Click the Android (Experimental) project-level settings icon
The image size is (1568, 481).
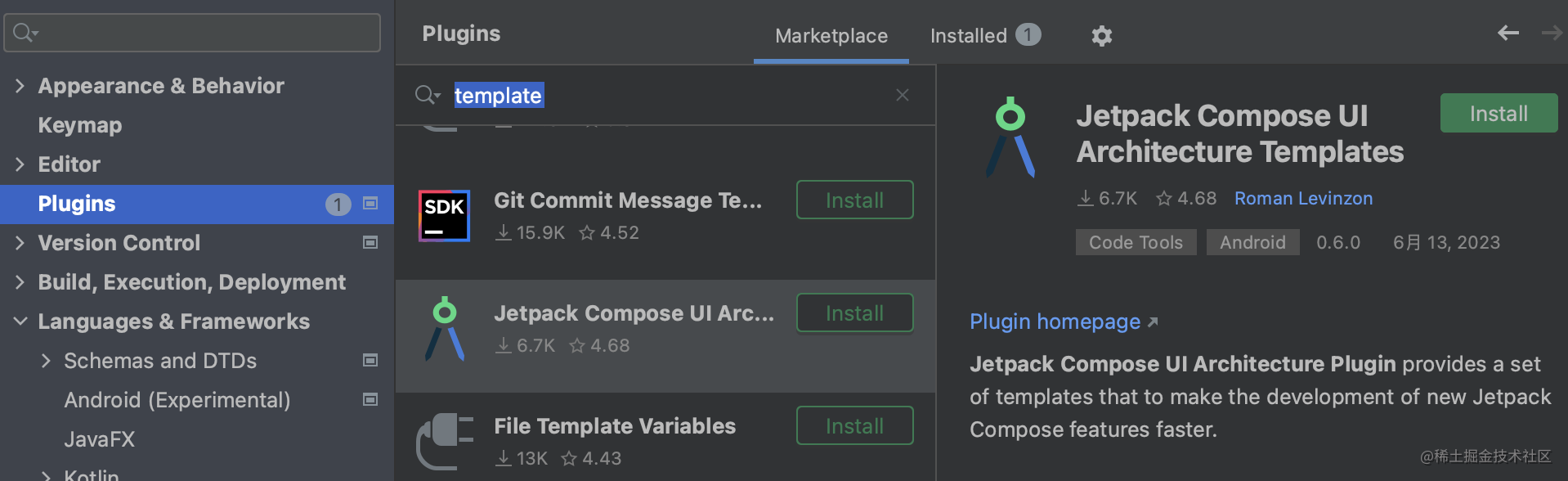click(370, 400)
